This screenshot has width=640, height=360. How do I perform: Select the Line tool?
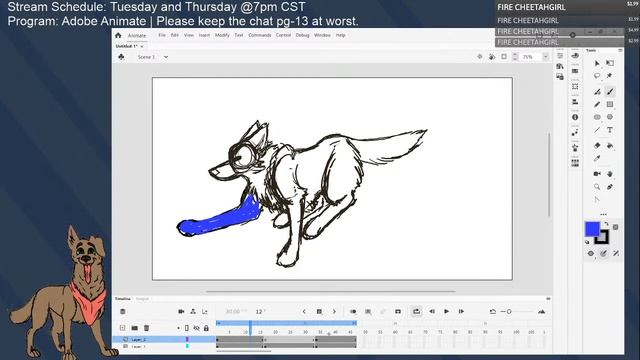597,130
